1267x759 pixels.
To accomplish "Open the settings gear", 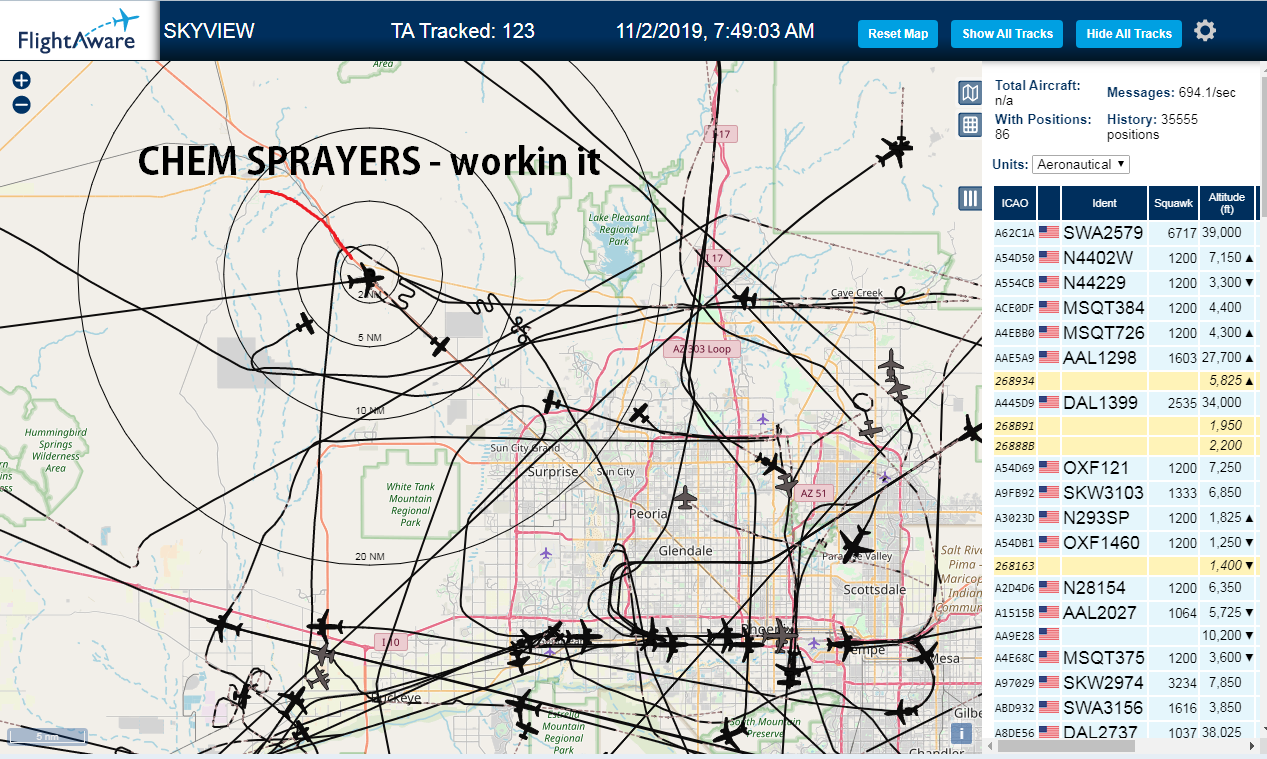I will tap(1205, 31).
